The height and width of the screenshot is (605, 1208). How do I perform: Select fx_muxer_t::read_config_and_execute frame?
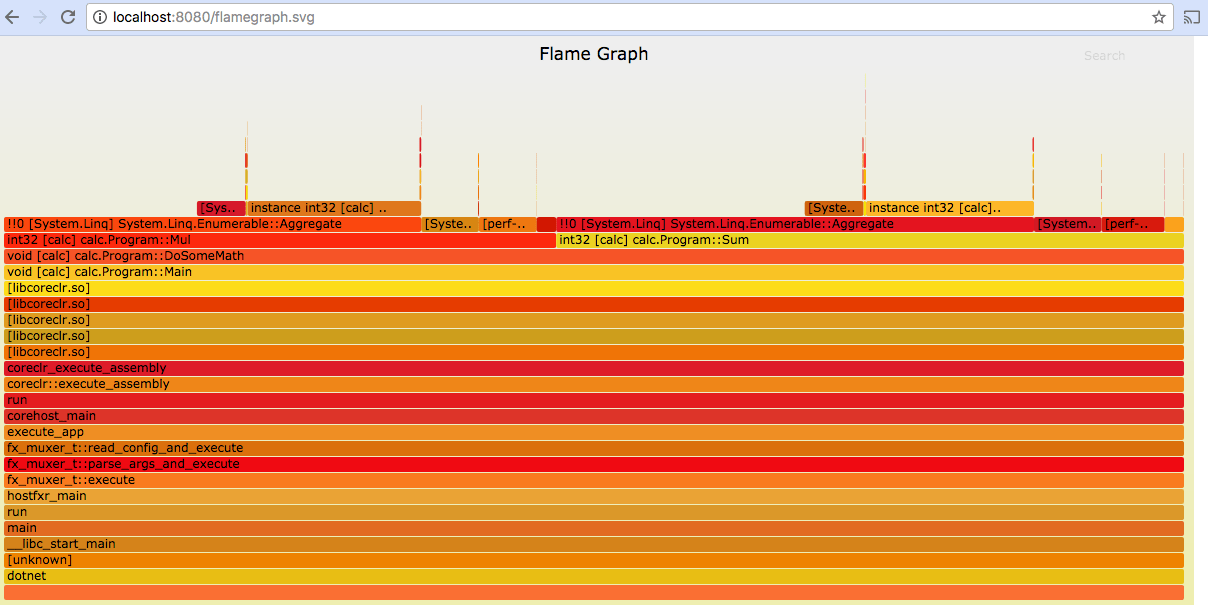(x=594, y=448)
